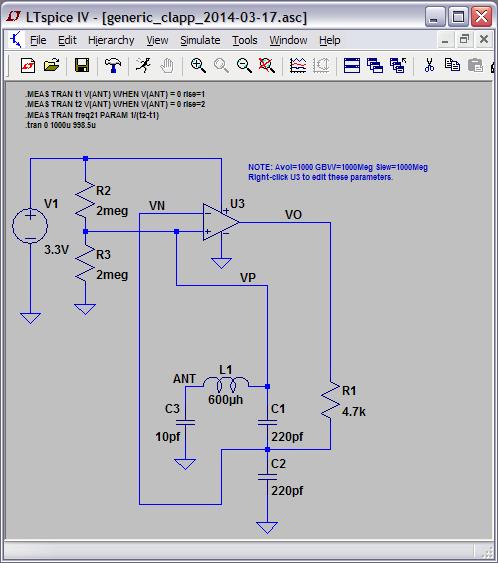The image size is (498, 563).
Task: Select the R1 4.7k resistor
Action: [x=331, y=400]
